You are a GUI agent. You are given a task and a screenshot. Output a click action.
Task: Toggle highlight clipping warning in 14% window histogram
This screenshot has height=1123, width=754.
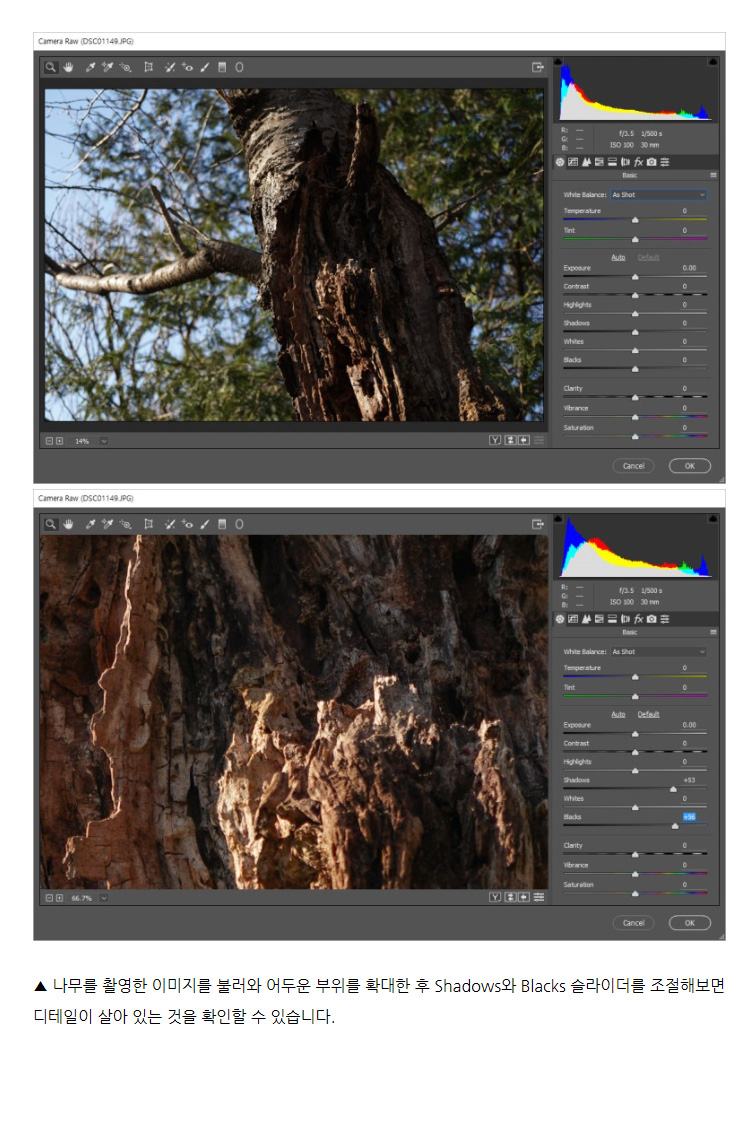click(x=712, y=62)
